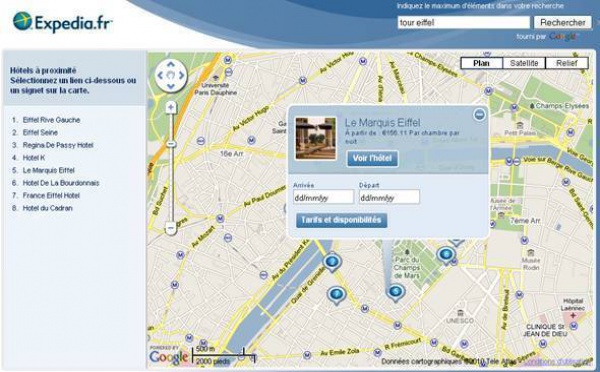The height and width of the screenshot is (372, 600).
Task: Click the Arrivée date field
Action: 323,197
